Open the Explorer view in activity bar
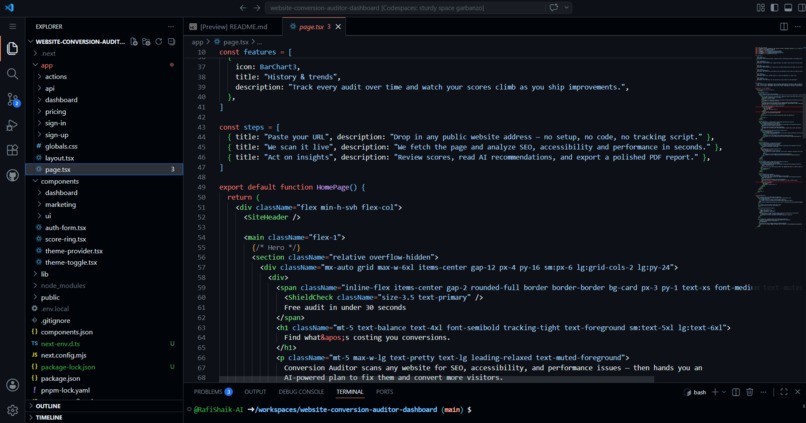 pyautogui.click(x=12, y=48)
